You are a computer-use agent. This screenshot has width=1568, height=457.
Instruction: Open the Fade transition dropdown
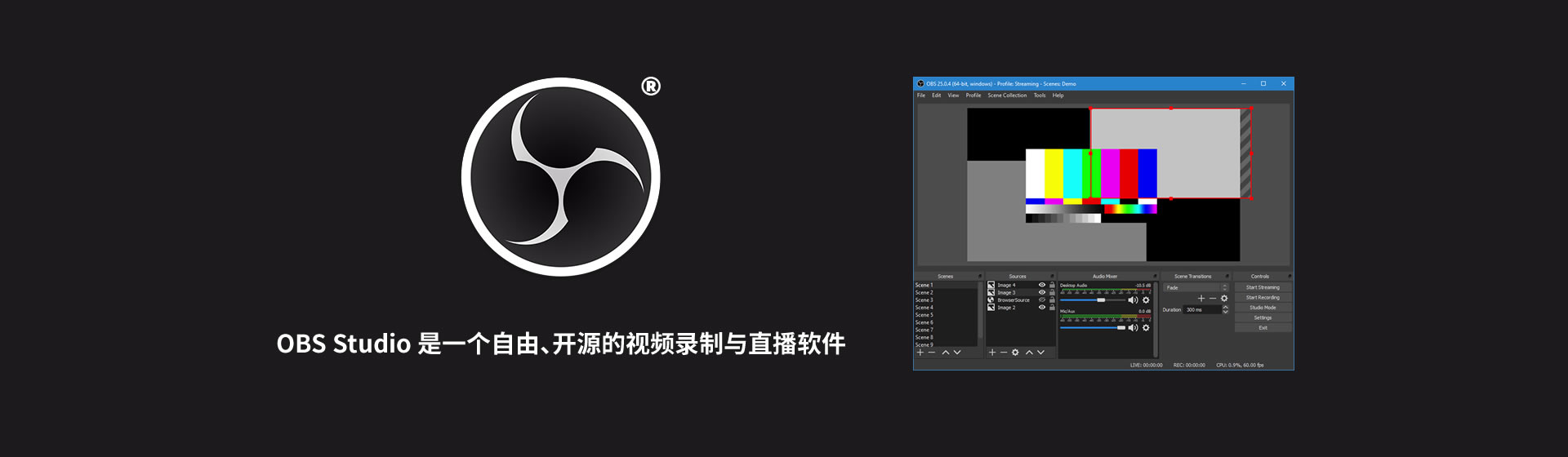(x=1196, y=287)
